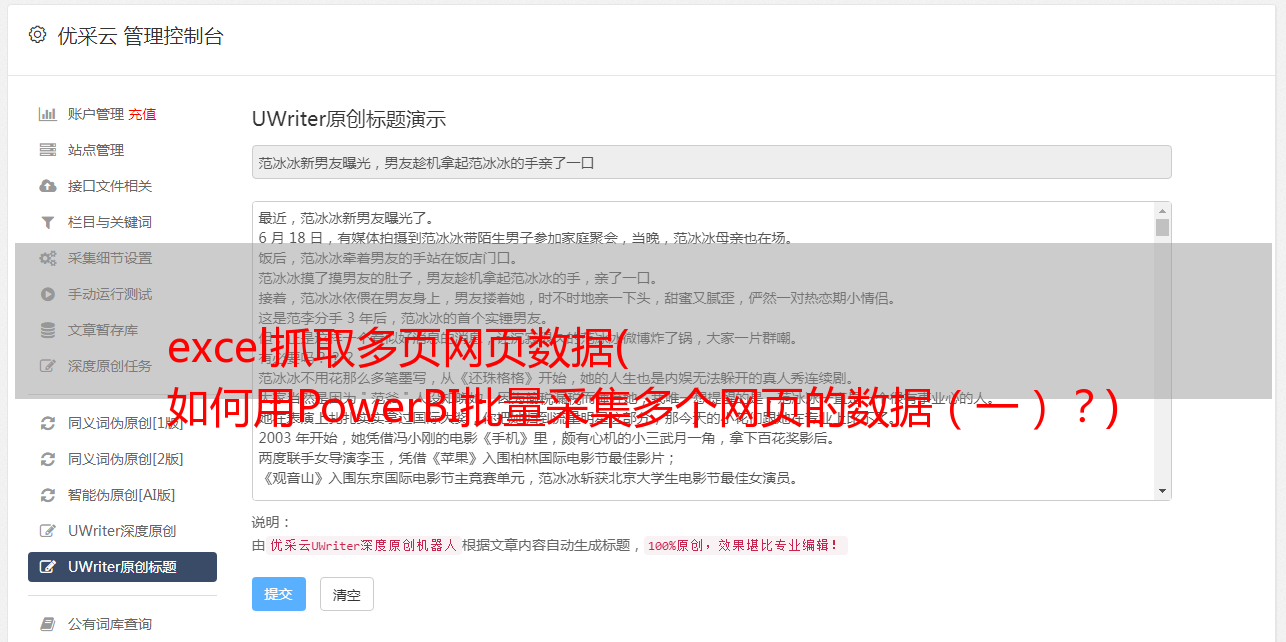The height and width of the screenshot is (642, 1286).
Task: Select the 站点管理 server icon
Action: (x=47, y=150)
